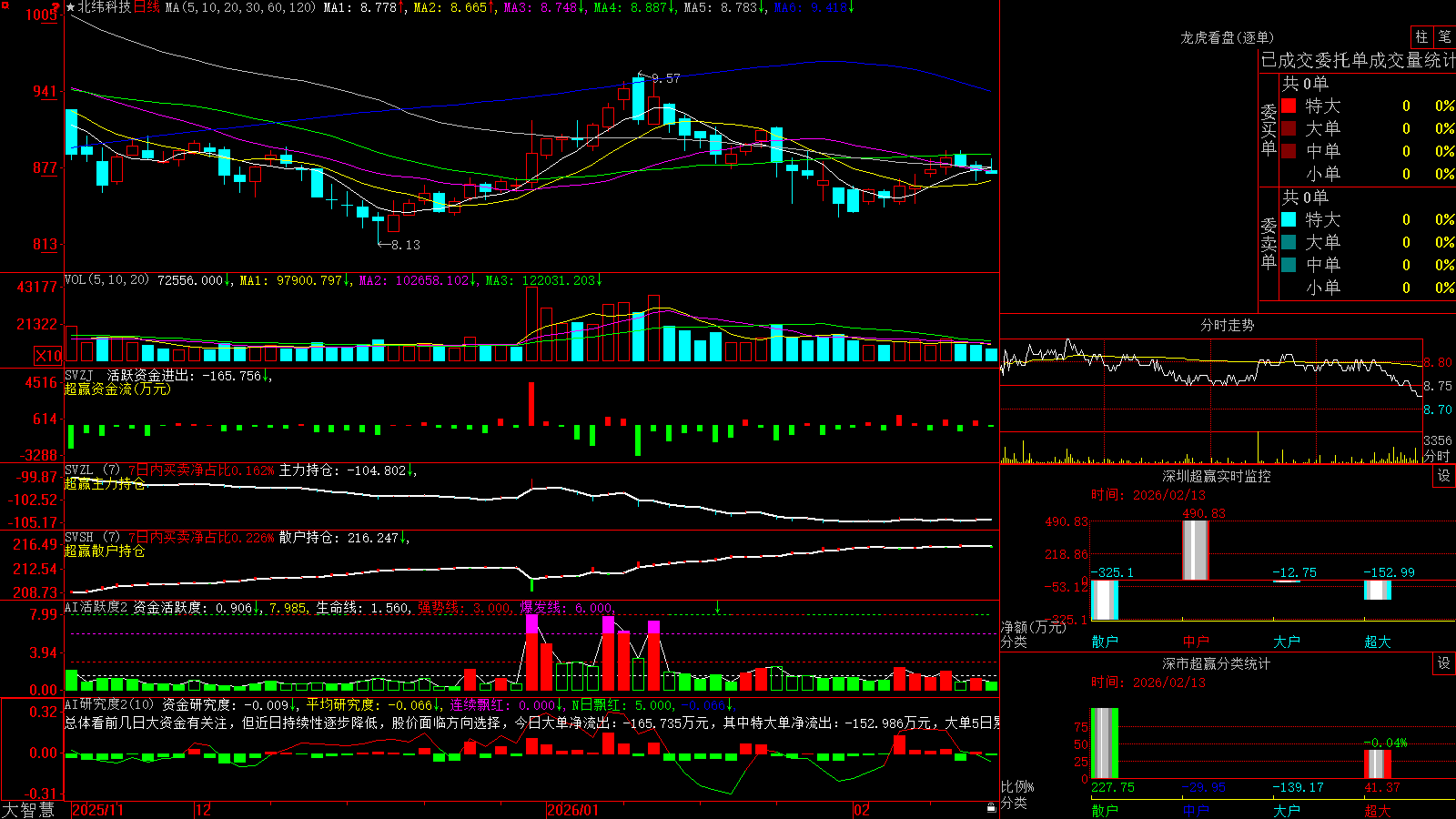Click the 散户 bar in 深圳超赢实时监控 chart
Viewport: 1456px width, 819px height.
(1105, 601)
